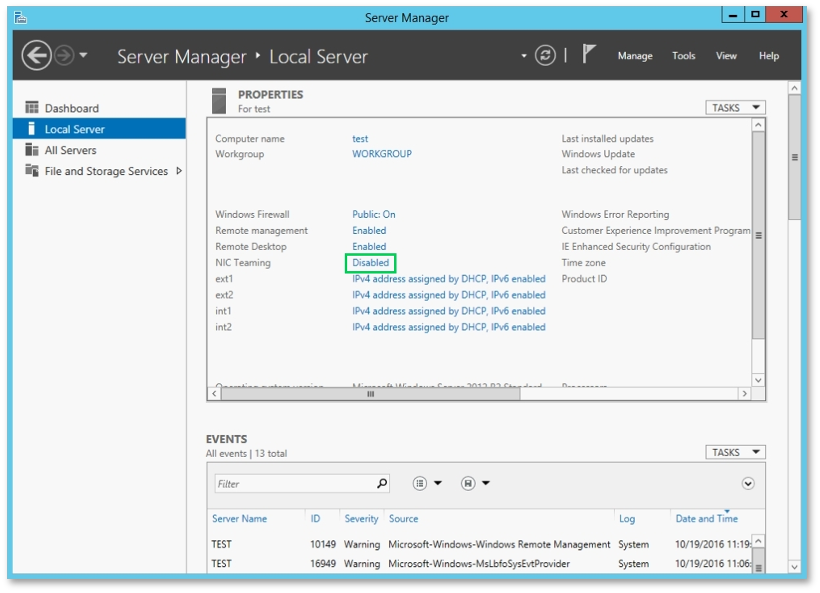This screenshot has height=593, width=820.
Task: Click properties horizontal scroll left arrow
Action: click(x=214, y=394)
